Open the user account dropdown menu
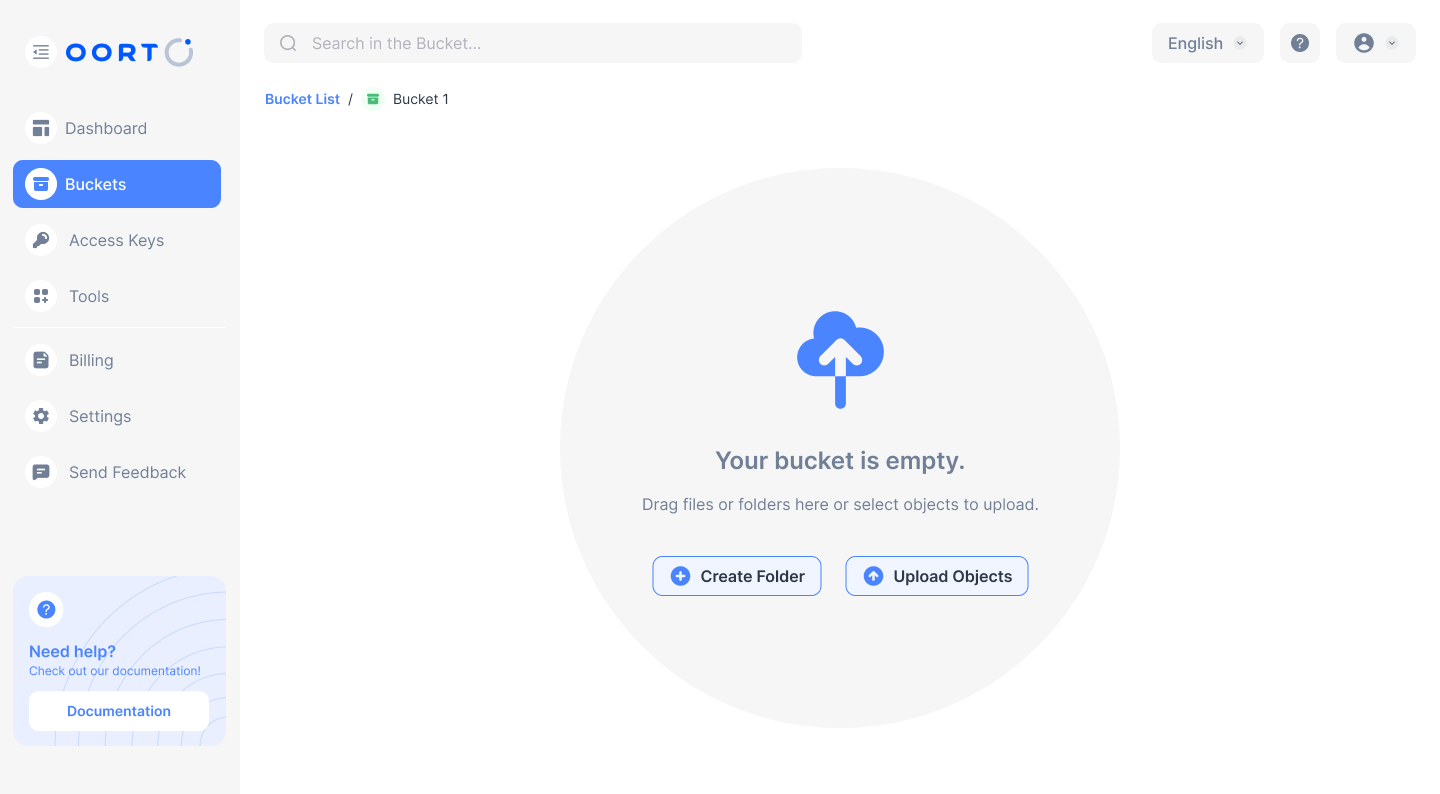Viewport: 1440px width, 794px height. click(1375, 43)
